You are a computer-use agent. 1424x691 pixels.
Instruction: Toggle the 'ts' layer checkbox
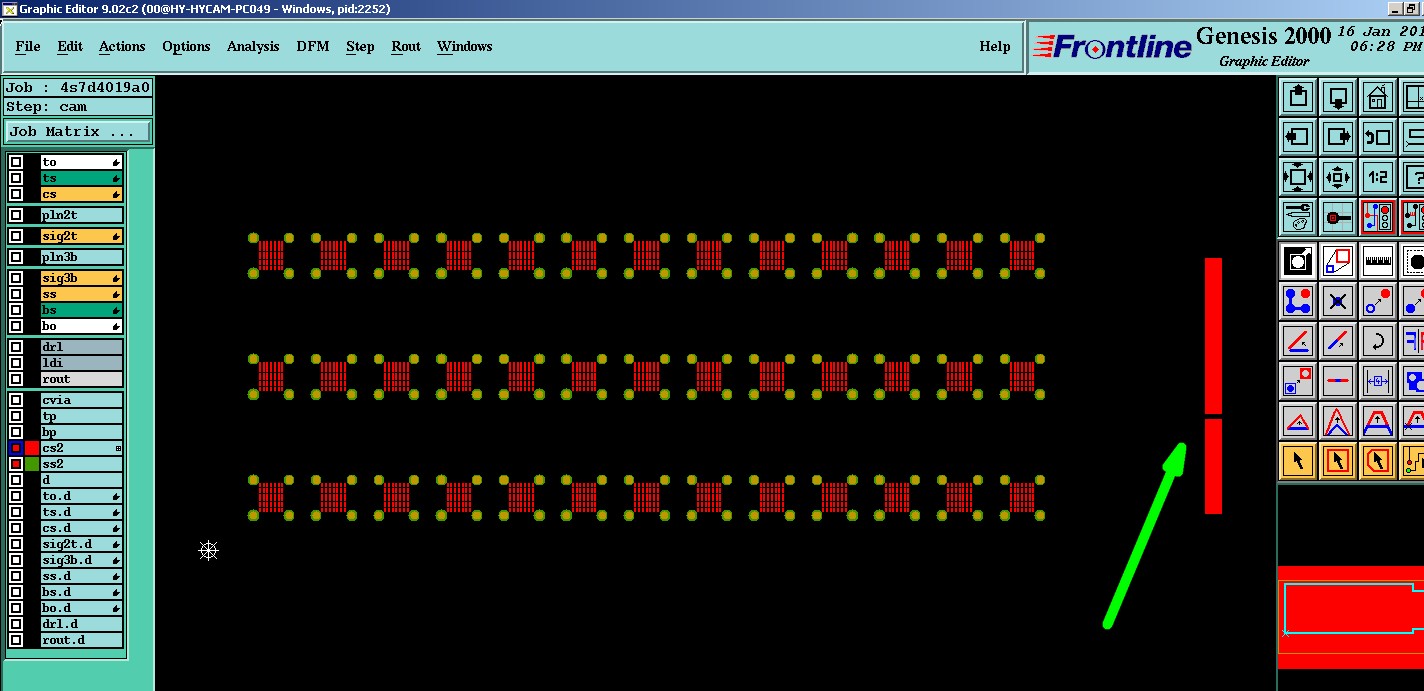coord(16,178)
